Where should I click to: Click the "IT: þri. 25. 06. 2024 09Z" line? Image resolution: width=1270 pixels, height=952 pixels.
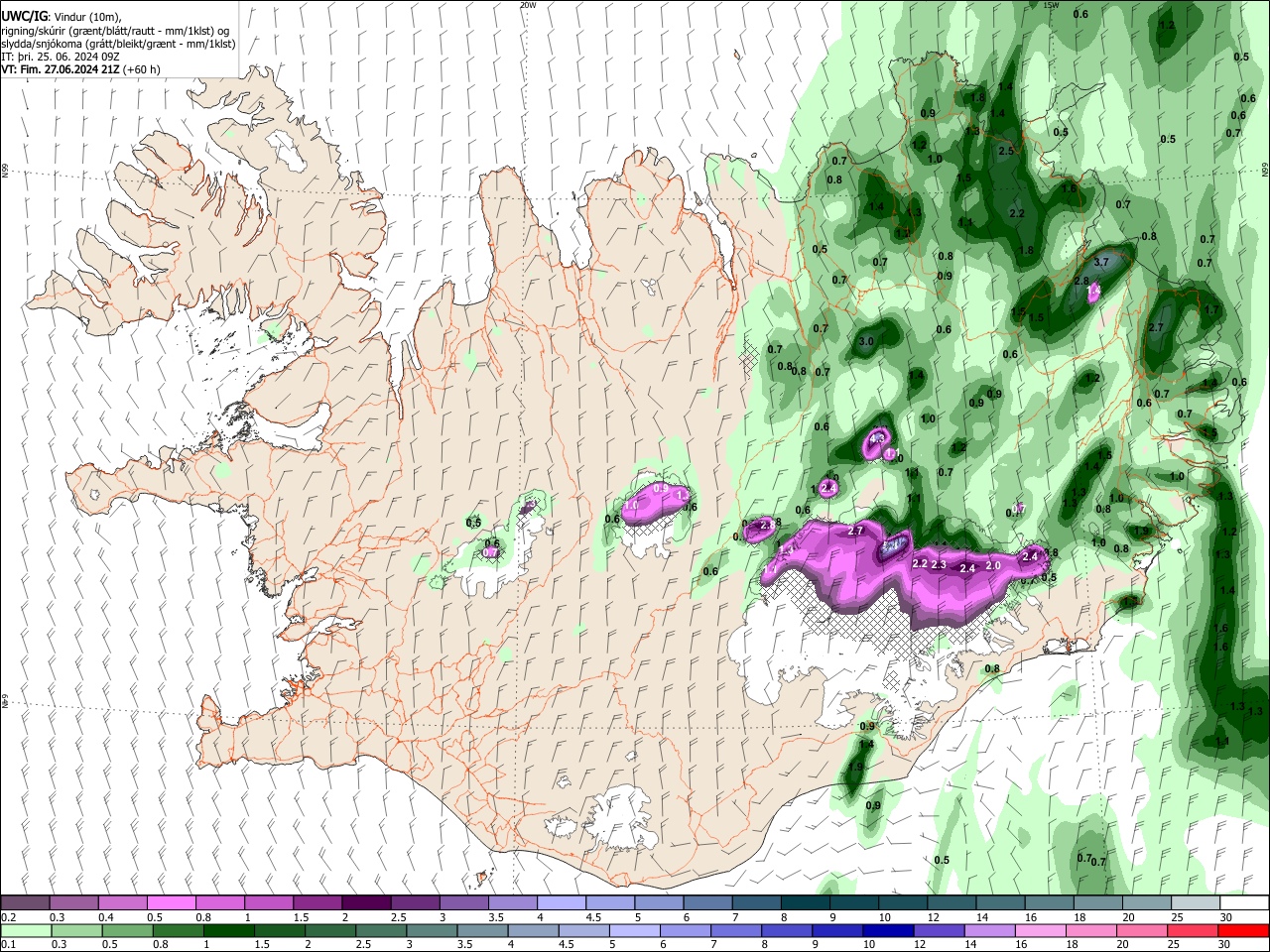tap(61, 57)
